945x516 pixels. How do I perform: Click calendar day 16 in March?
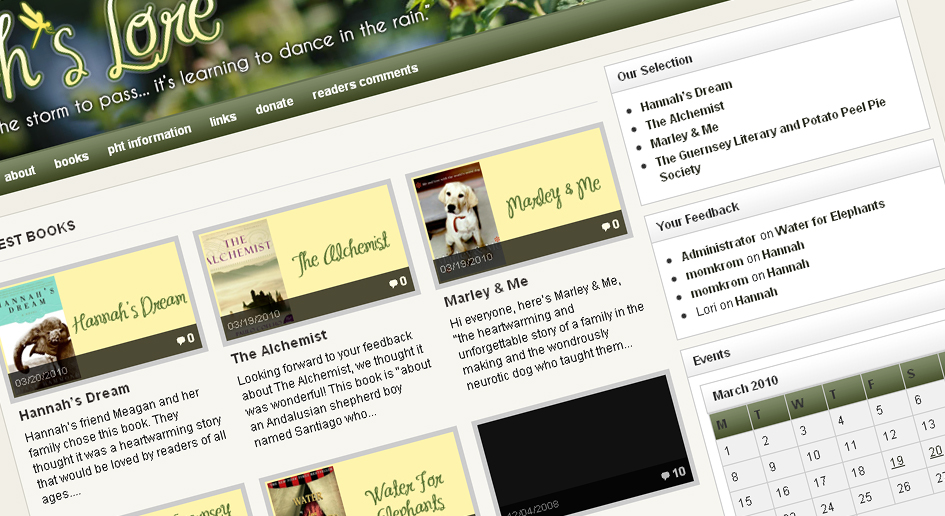click(782, 492)
